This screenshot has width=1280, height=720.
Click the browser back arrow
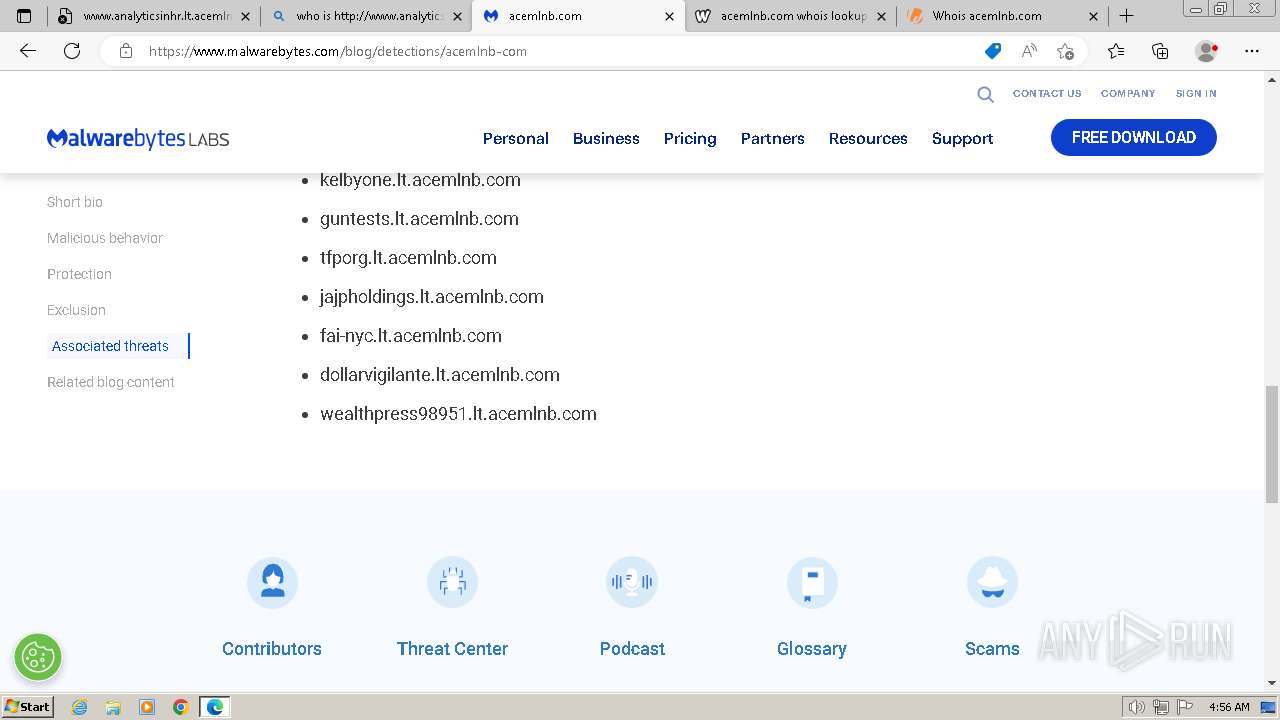[x=28, y=51]
